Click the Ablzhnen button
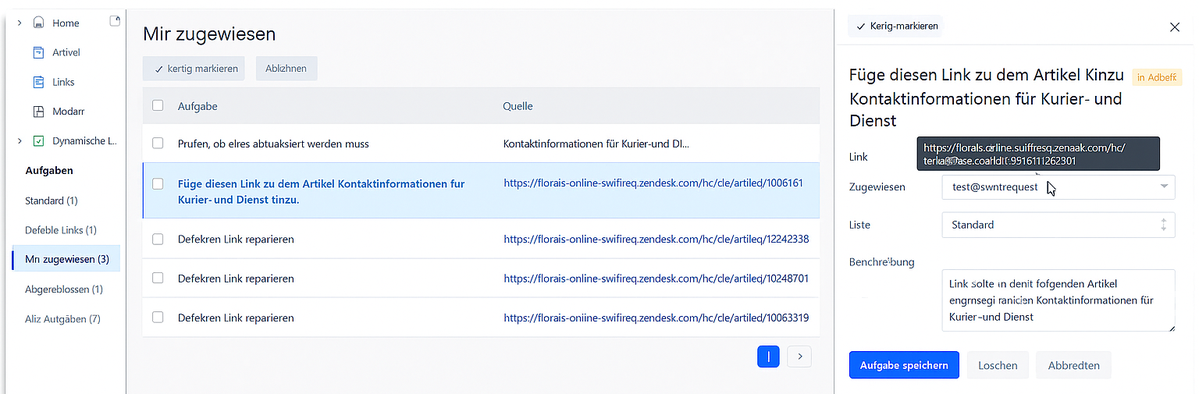 pos(286,68)
